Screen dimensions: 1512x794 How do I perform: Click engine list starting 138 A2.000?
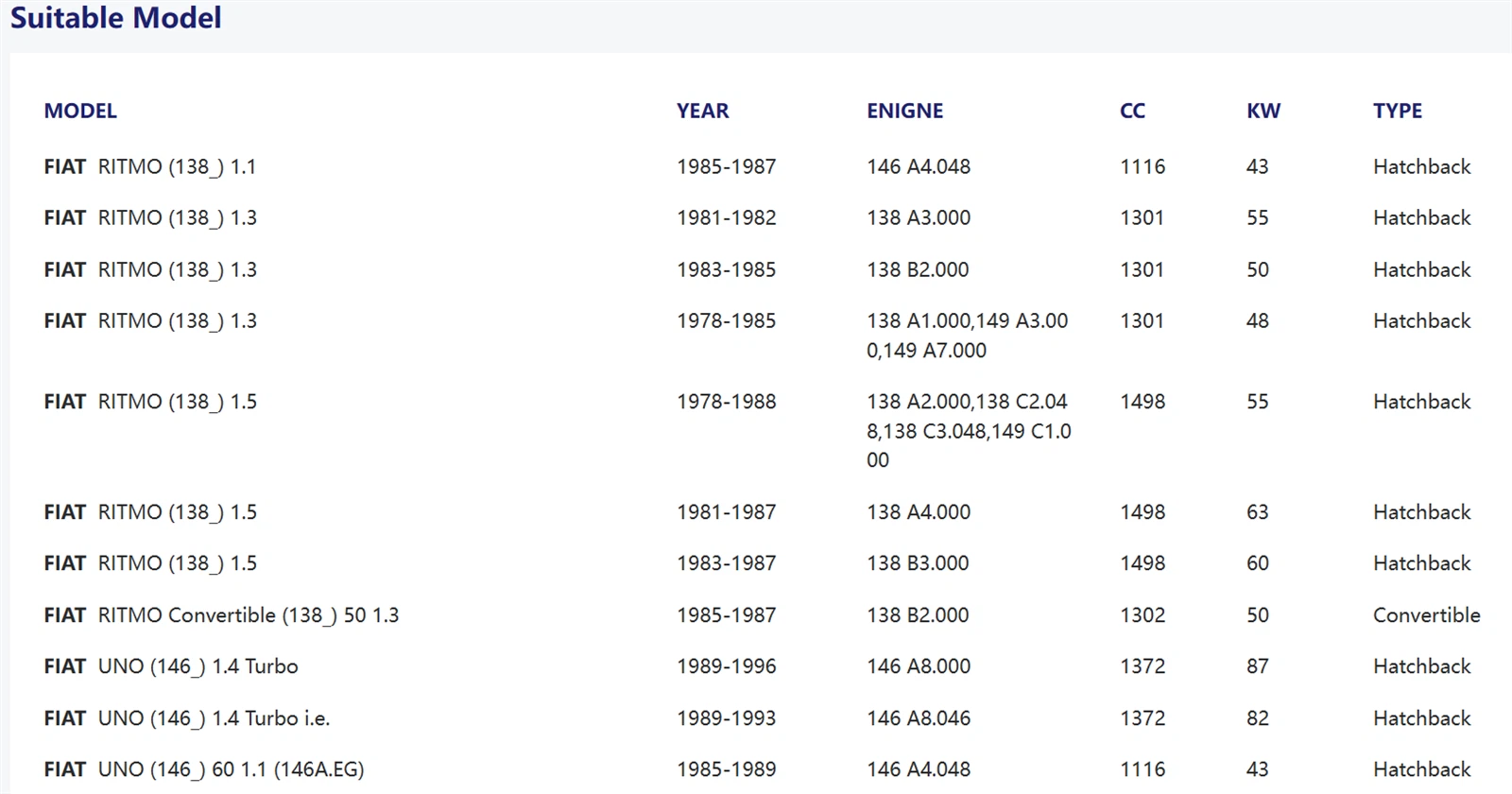click(969, 431)
